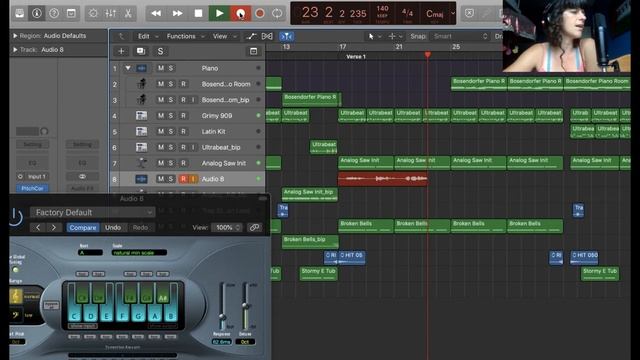640x360 pixels.
Task: Click the green Play button
Action: coord(219,13)
